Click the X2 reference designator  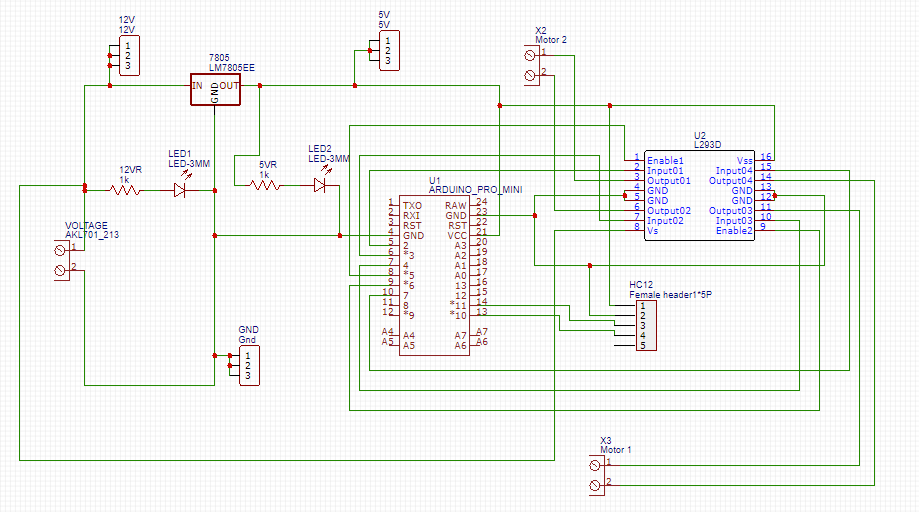pos(540,30)
